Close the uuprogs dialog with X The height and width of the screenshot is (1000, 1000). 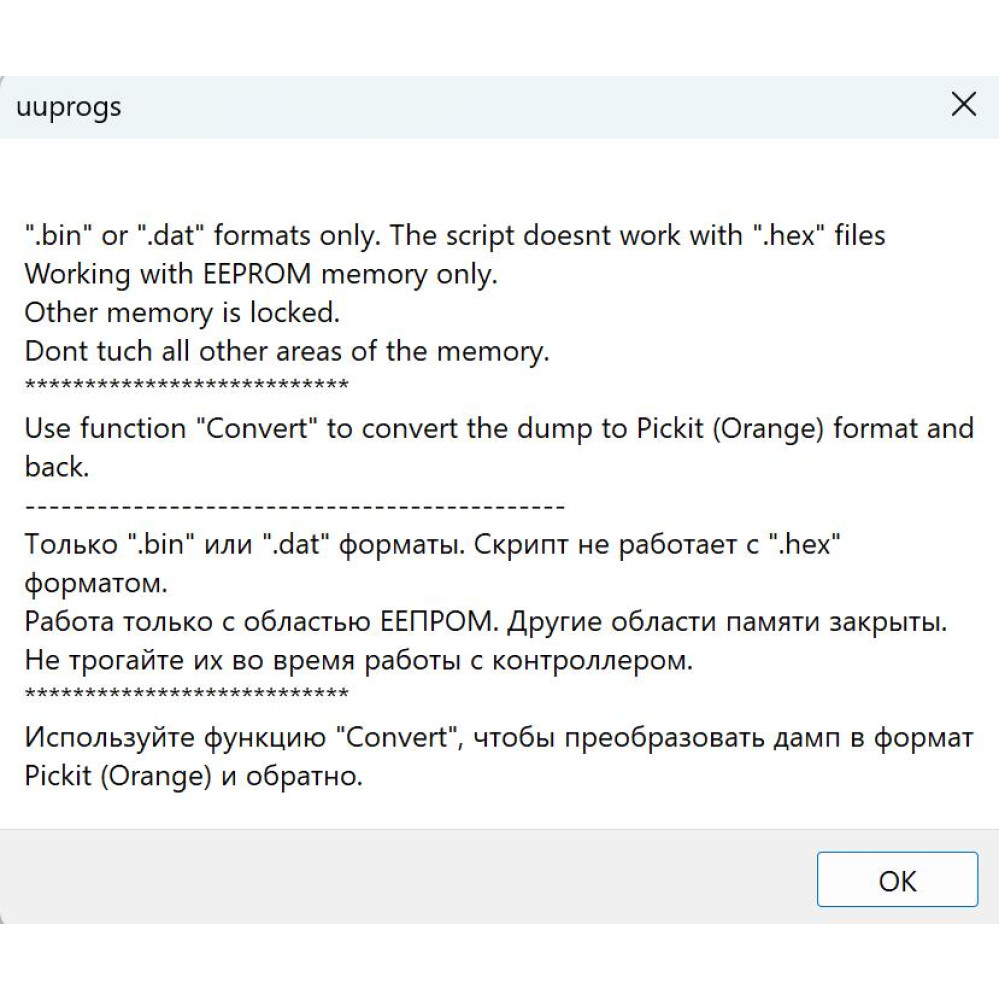point(963,104)
